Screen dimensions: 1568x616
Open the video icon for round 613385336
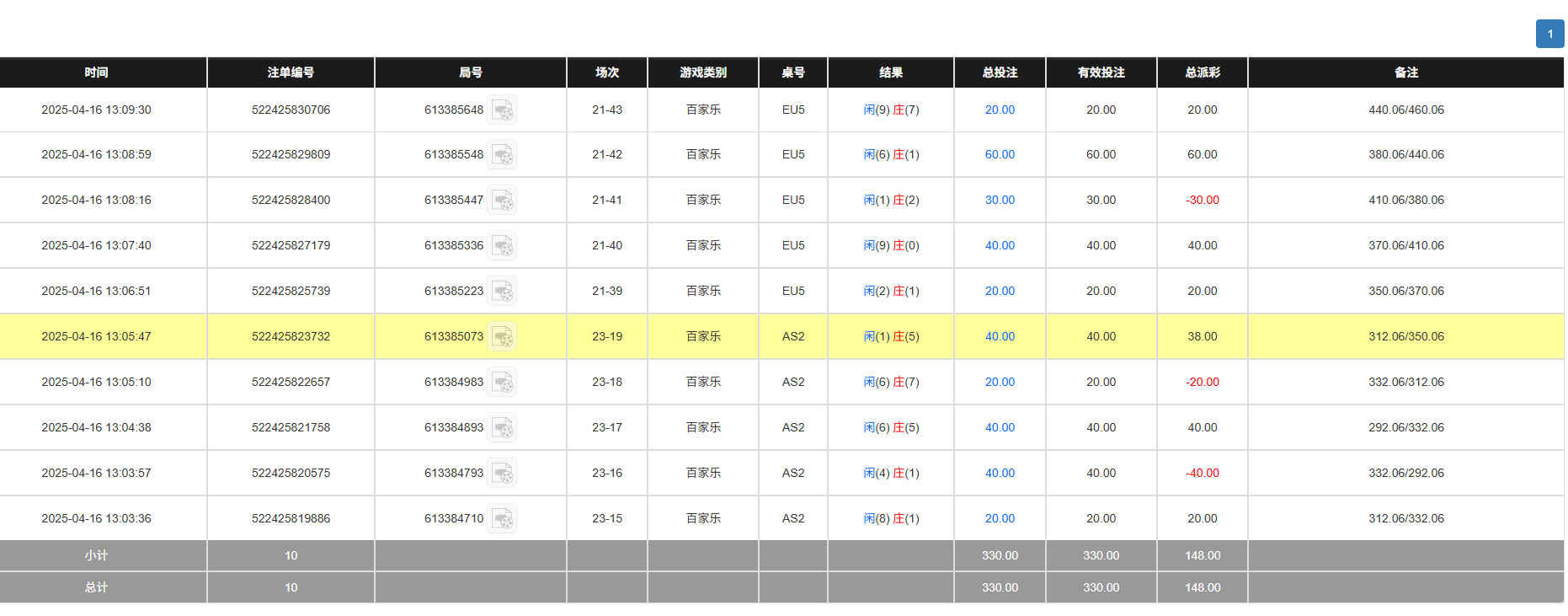click(x=503, y=245)
